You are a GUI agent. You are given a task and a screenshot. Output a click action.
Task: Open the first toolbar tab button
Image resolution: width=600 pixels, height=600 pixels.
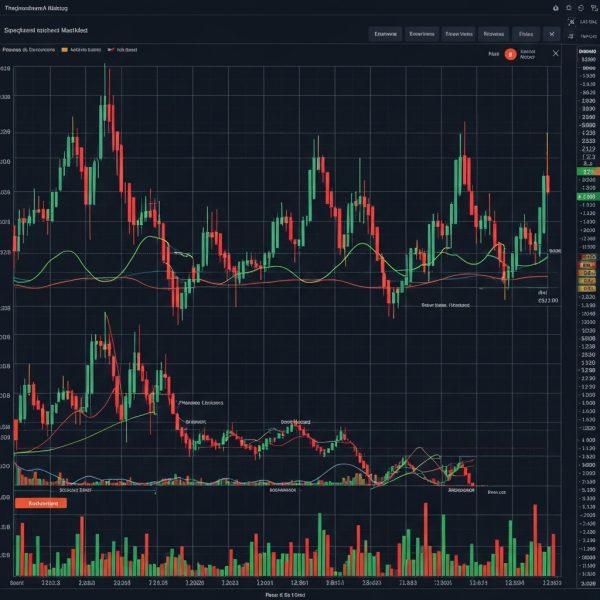[x=385, y=33]
